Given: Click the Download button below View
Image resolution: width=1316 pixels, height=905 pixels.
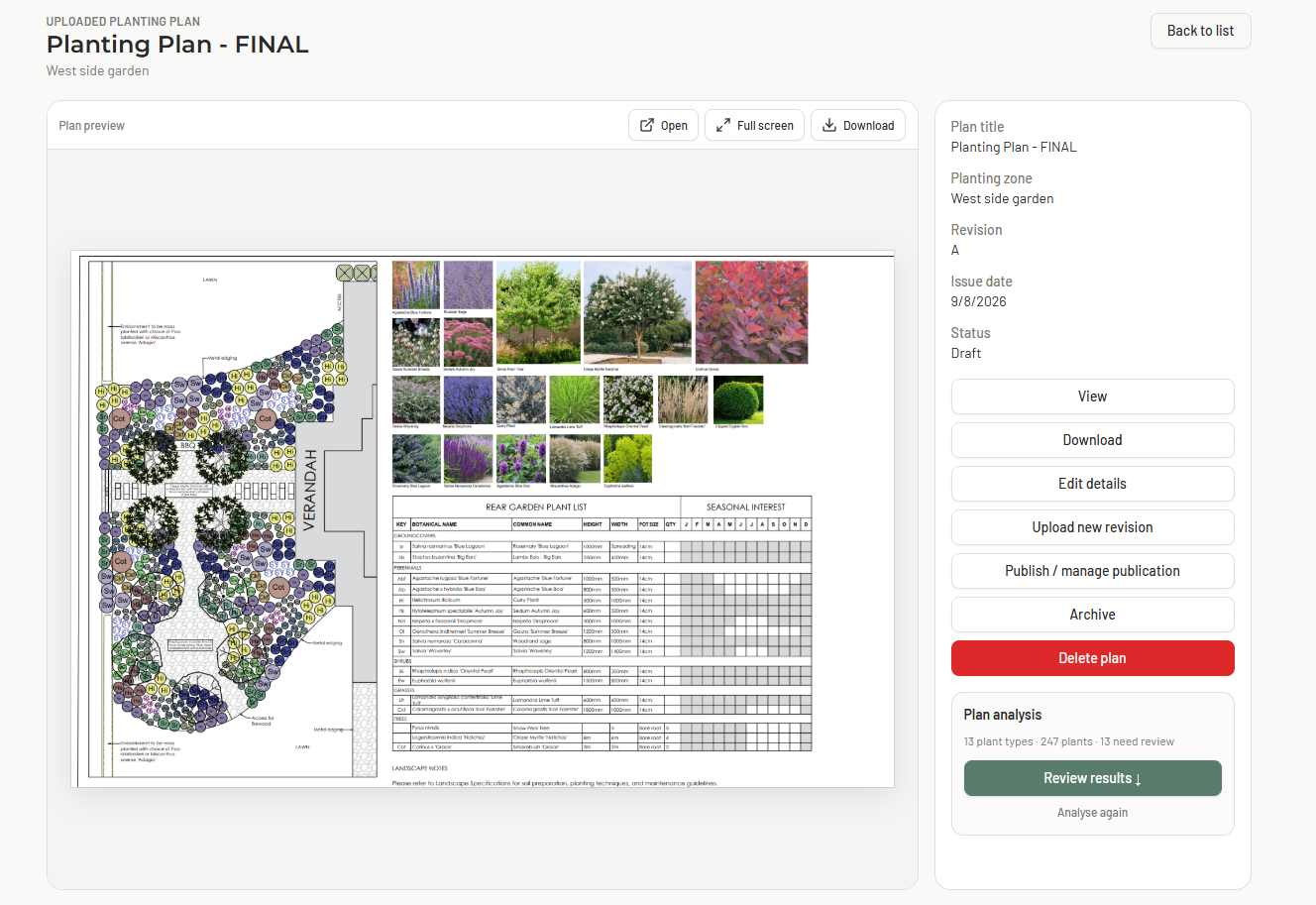Looking at the screenshot, I should click(x=1092, y=440).
